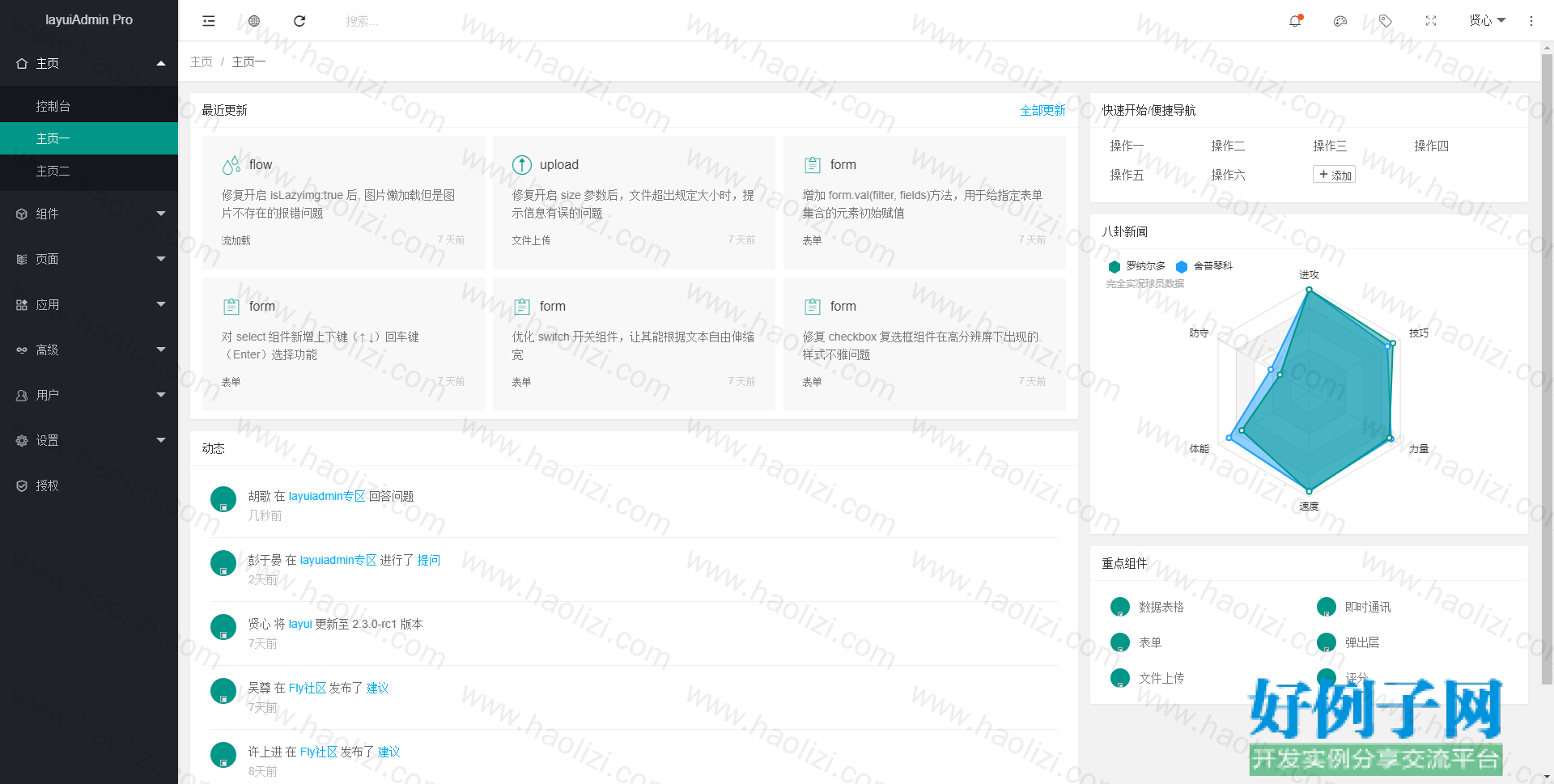Click the note tag icon
Viewport: 1554px width, 784px height.
click(x=1386, y=21)
